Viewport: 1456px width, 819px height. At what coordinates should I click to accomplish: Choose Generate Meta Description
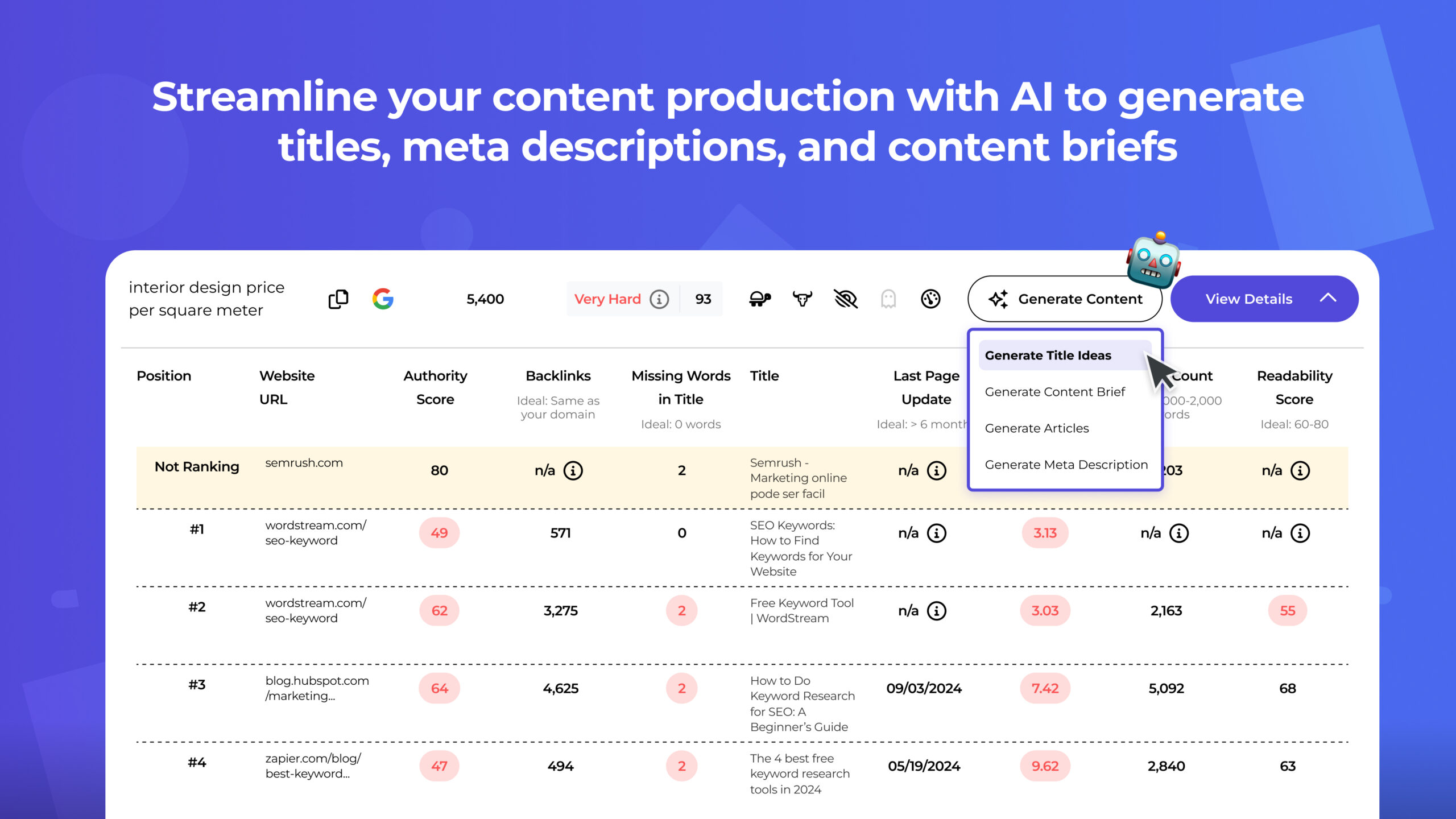pyautogui.click(x=1066, y=465)
